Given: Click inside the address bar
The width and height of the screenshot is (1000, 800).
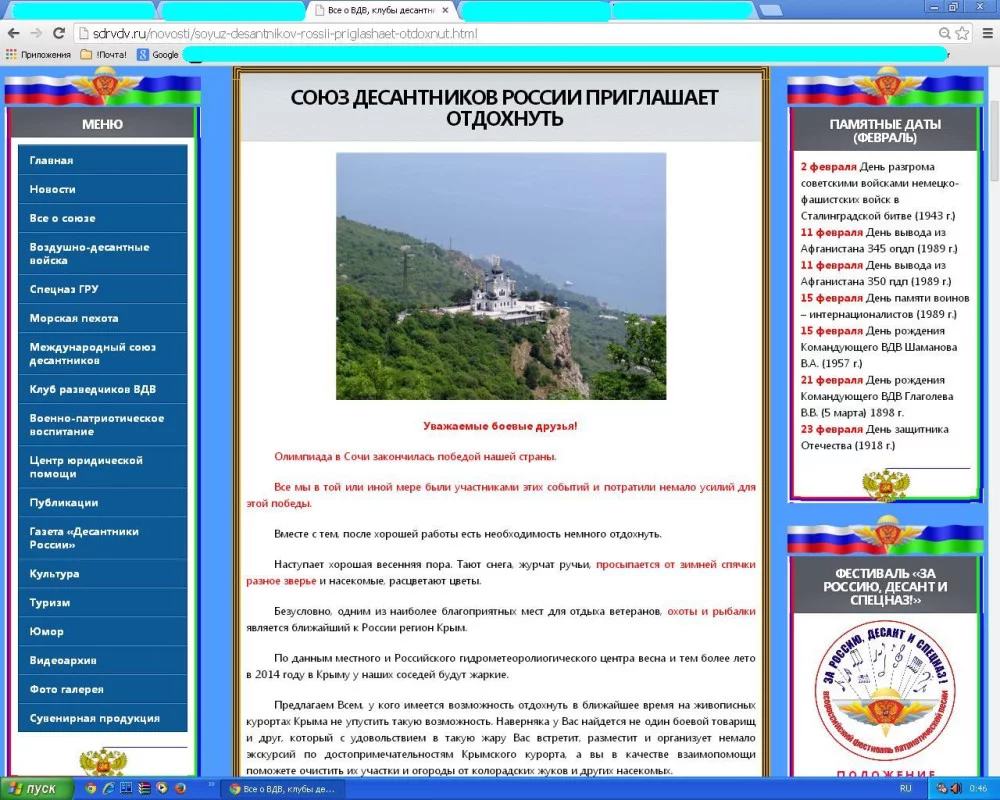Looking at the screenshot, I should [x=400, y=32].
